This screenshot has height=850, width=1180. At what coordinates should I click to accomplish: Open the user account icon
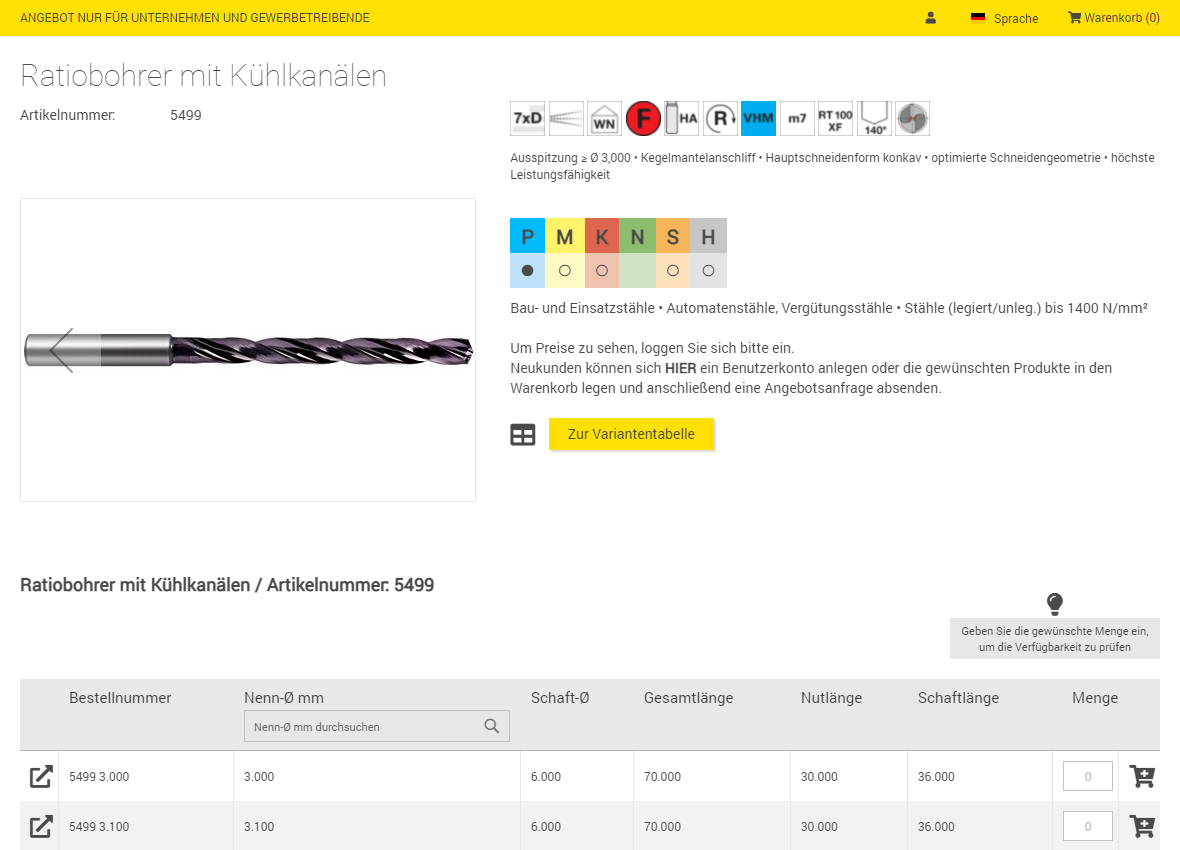[931, 18]
